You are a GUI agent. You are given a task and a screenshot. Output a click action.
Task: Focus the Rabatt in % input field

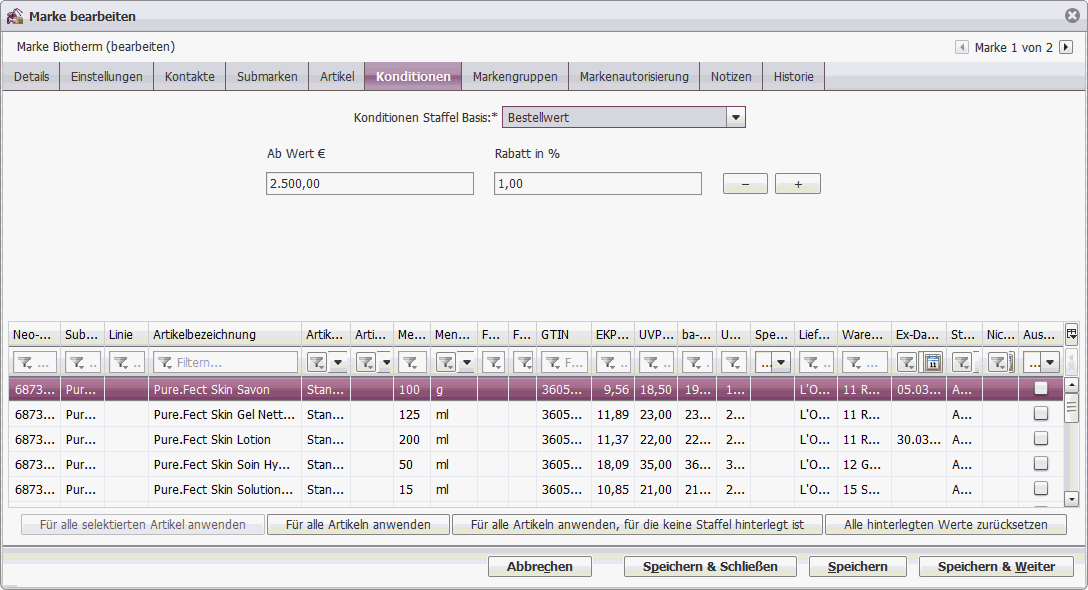tap(597, 184)
